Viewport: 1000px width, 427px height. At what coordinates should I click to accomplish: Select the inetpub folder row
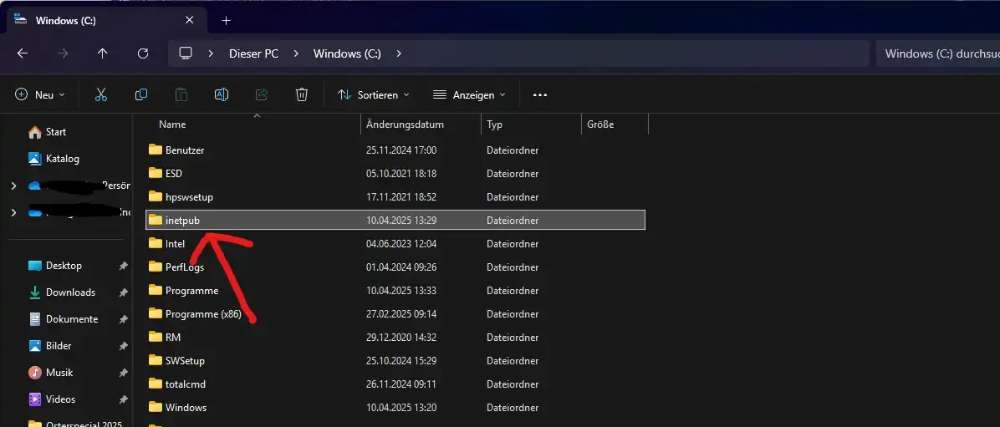tap(395, 220)
